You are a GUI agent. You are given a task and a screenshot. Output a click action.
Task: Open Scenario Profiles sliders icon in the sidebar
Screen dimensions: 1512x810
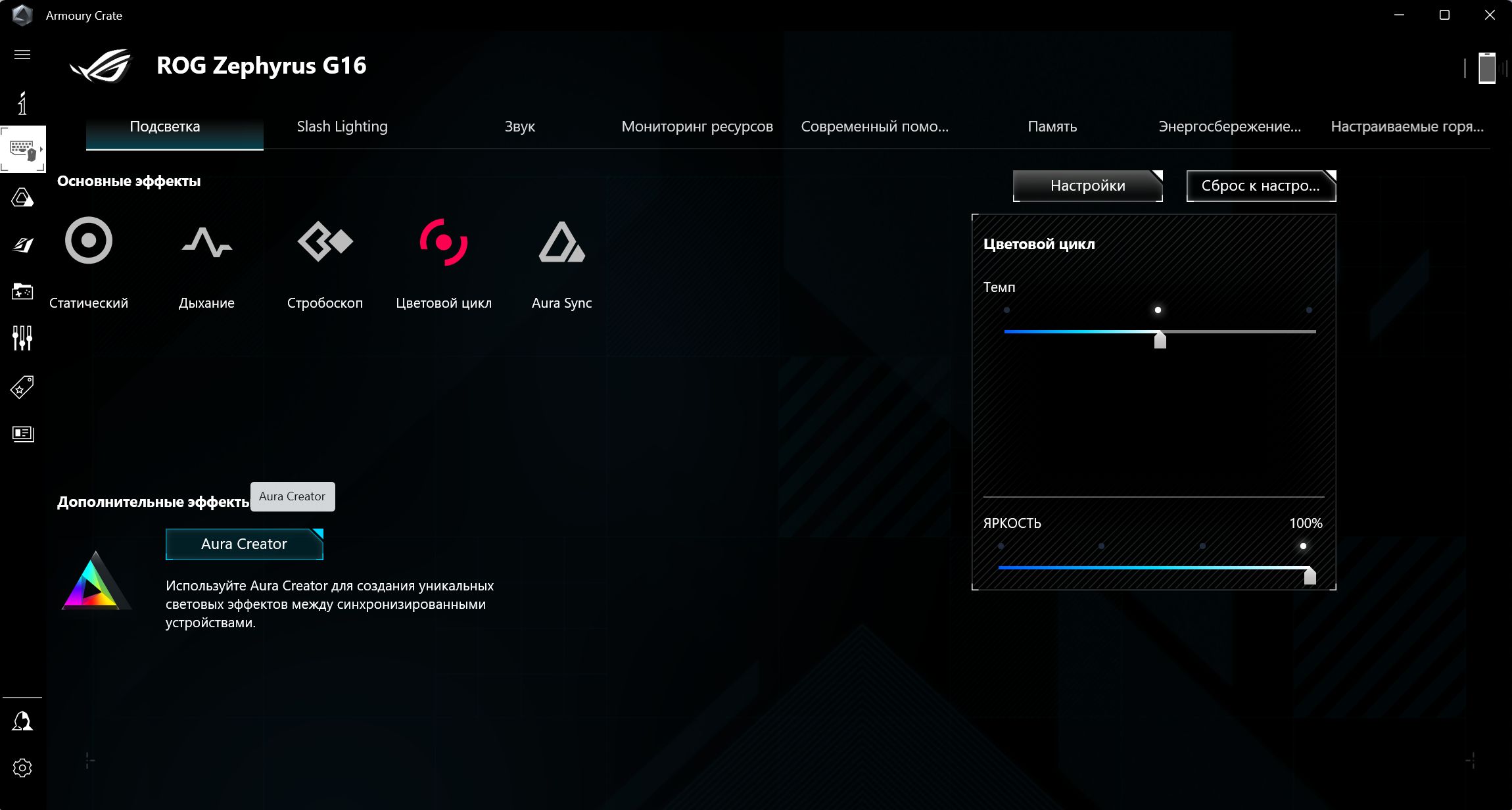click(x=22, y=338)
